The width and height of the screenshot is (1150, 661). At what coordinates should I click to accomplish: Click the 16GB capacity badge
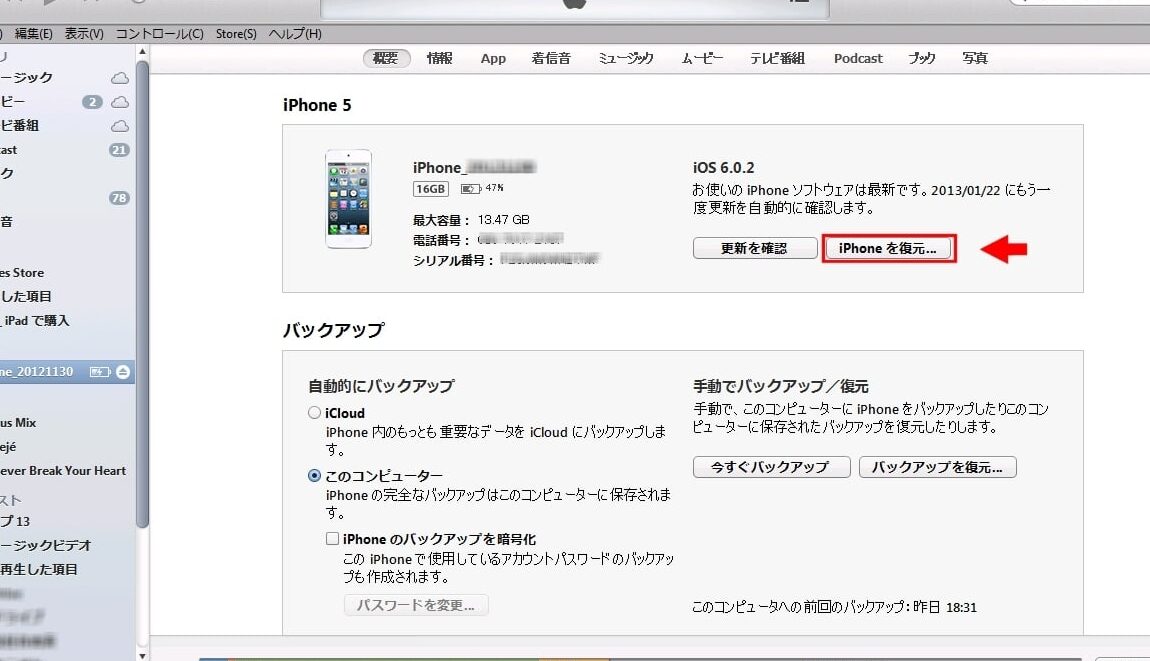pyautogui.click(x=431, y=189)
